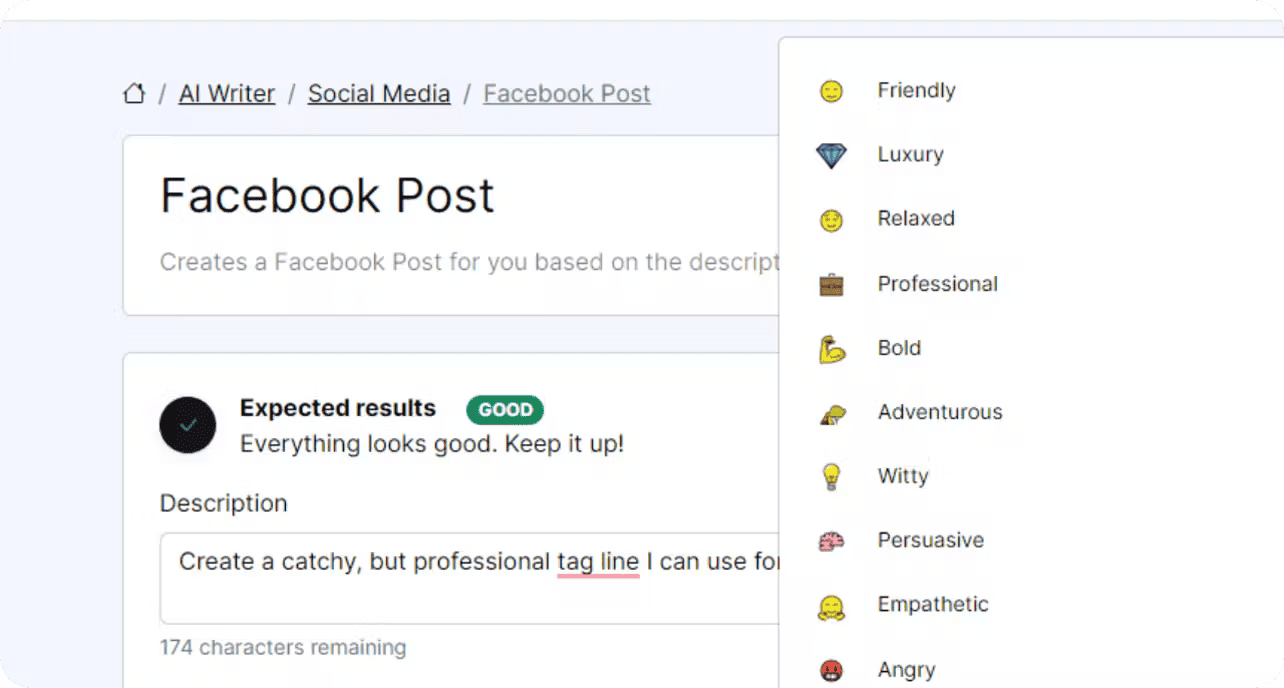This screenshot has height=688, width=1284.
Task: Click the red angry face icon
Action: coord(831,671)
